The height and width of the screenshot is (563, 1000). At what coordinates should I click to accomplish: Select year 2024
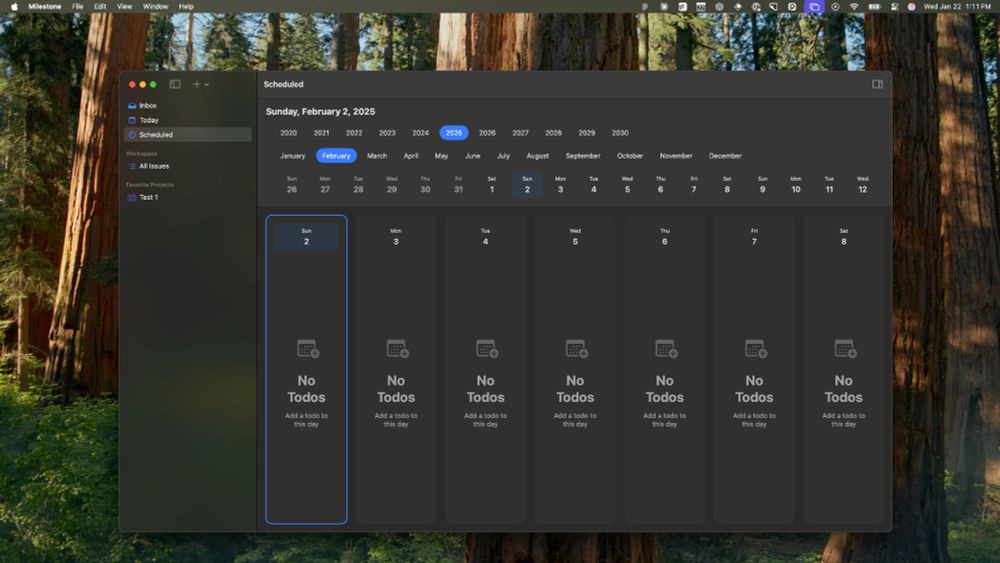point(420,133)
